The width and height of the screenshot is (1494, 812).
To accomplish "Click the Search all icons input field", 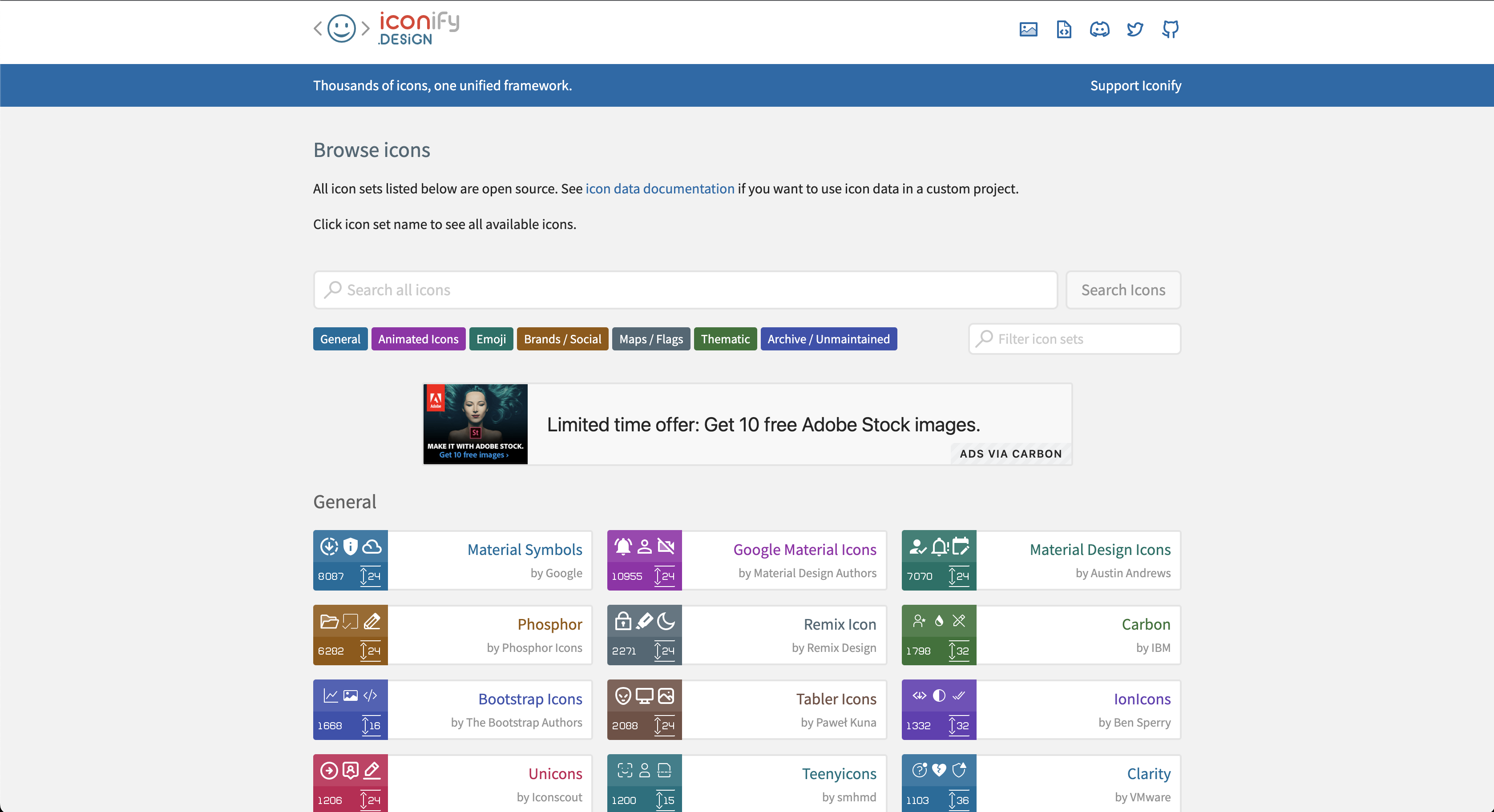I will click(x=686, y=290).
